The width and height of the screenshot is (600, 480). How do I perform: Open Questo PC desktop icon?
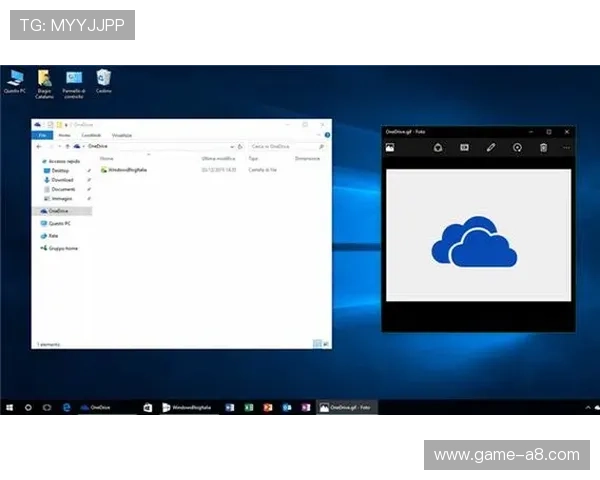15,79
